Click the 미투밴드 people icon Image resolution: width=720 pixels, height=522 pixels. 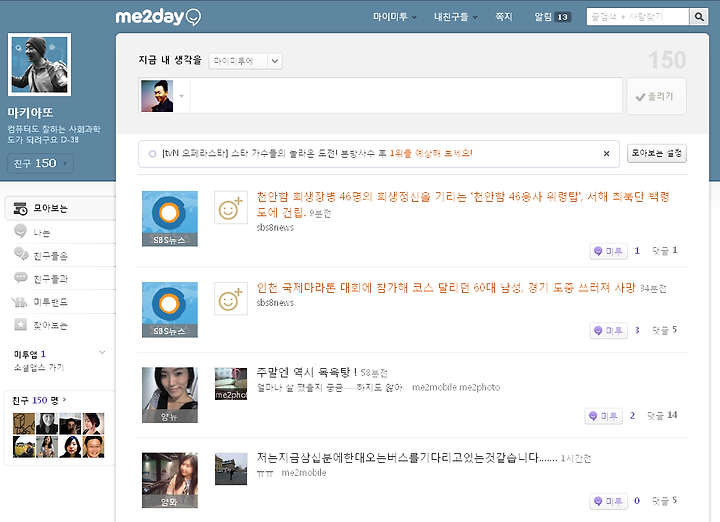[19, 302]
